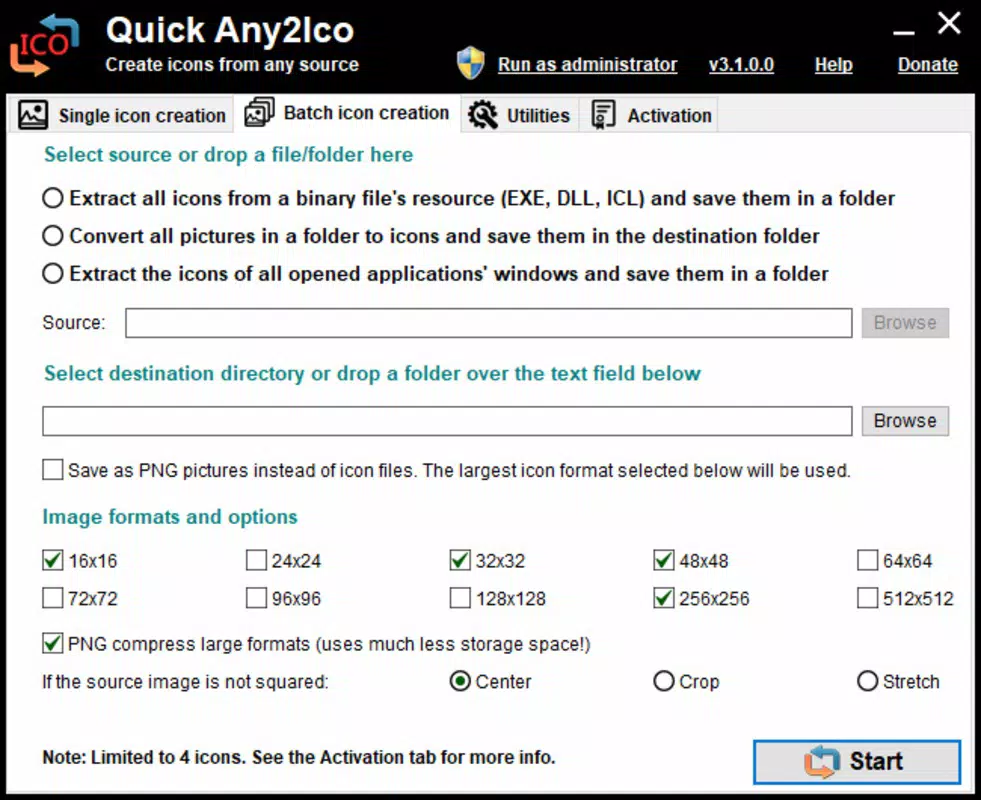The height and width of the screenshot is (800, 981).
Task: Click the Browse button for destination directory
Action: point(905,421)
